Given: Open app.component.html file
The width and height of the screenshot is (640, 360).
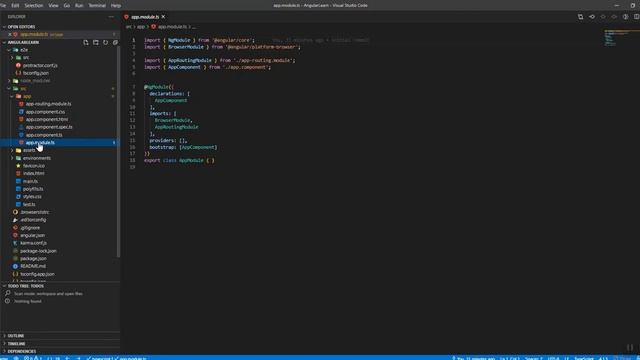Looking at the screenshot, I should point(47,120).
